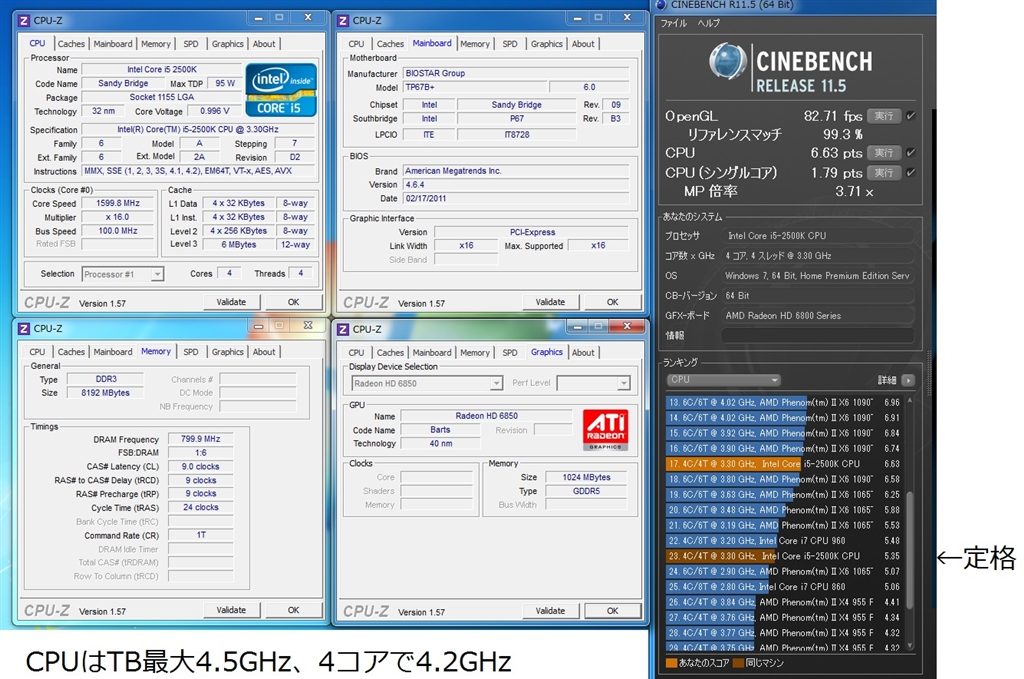
Task: Click CPU-Z title icon of Graphics window
Action: pyautogui.click(x=343, y=329)
